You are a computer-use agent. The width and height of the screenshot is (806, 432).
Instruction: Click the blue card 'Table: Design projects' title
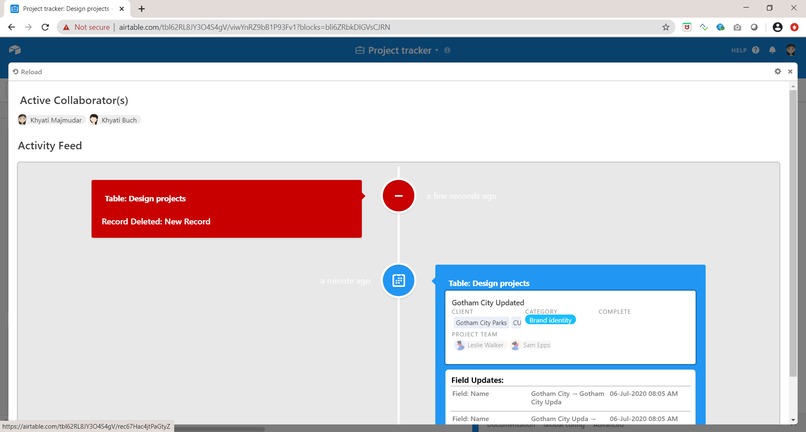(x=489, y=283)
